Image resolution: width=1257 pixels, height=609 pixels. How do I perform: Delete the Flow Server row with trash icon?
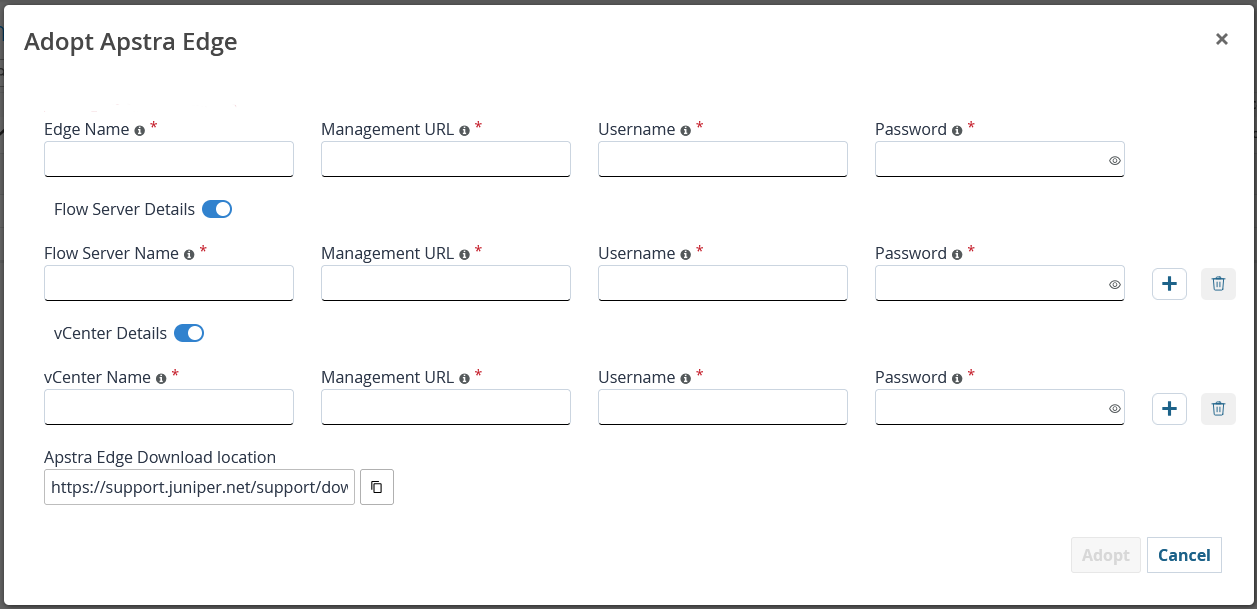tap(1218, 284)
